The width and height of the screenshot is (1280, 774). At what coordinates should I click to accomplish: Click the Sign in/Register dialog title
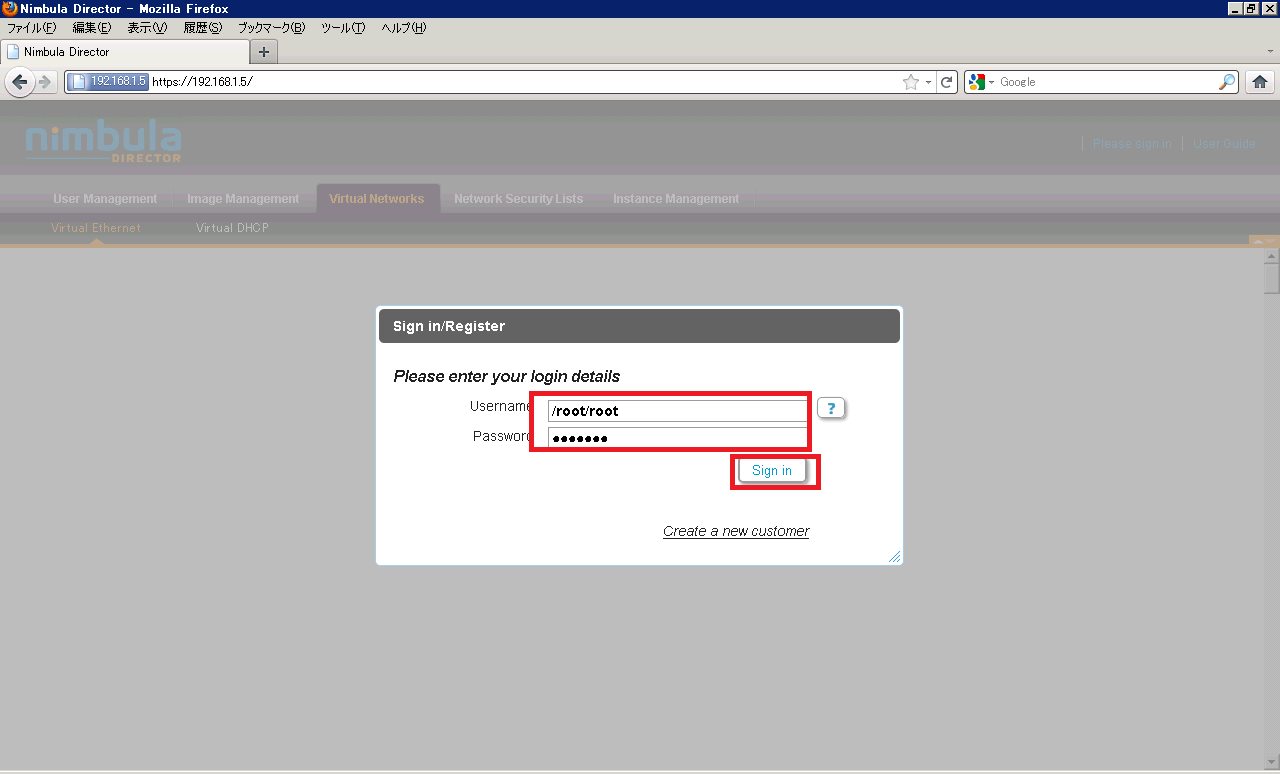tap(449, 326)
